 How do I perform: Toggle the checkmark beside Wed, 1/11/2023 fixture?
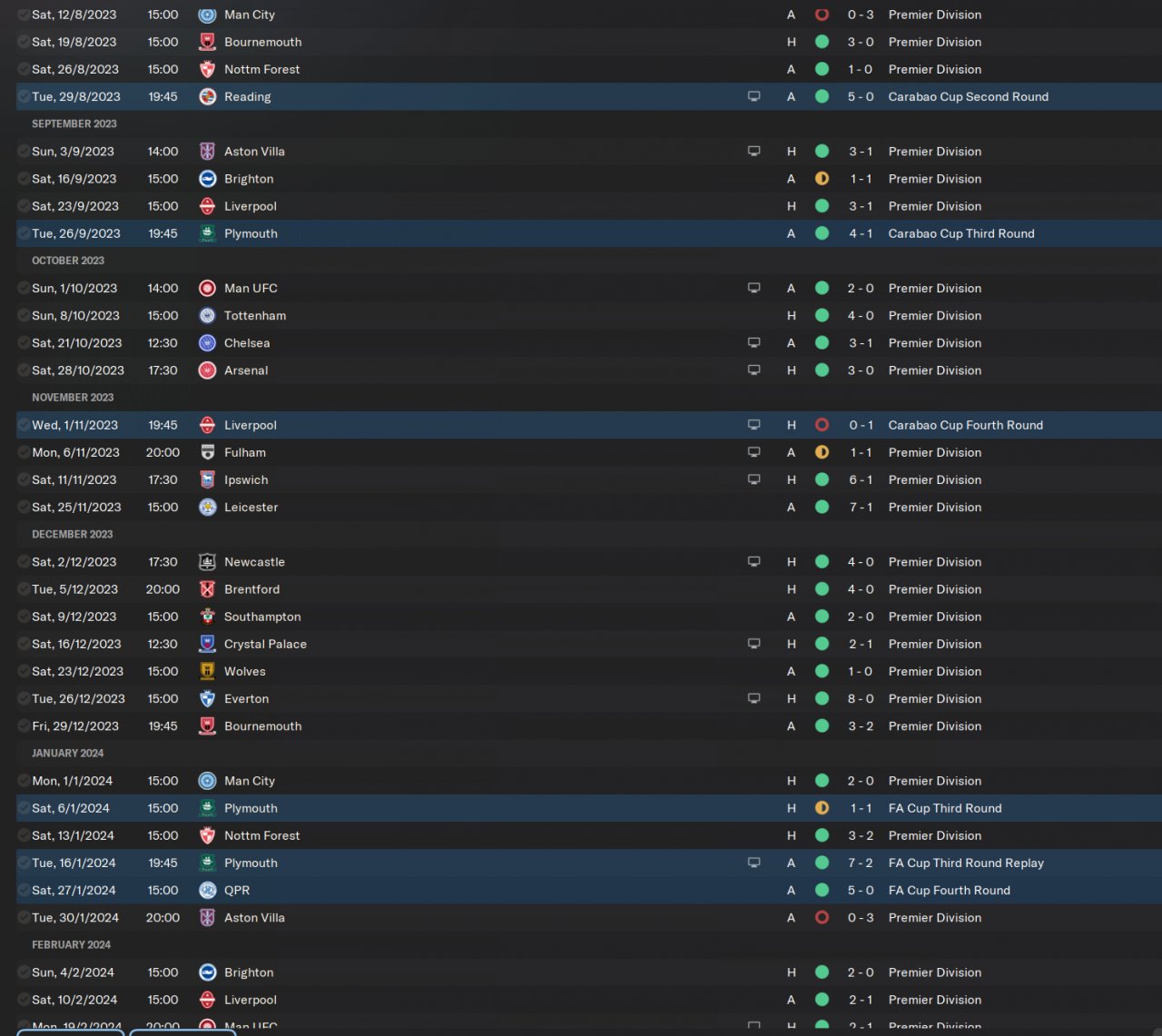pos(24,425)
